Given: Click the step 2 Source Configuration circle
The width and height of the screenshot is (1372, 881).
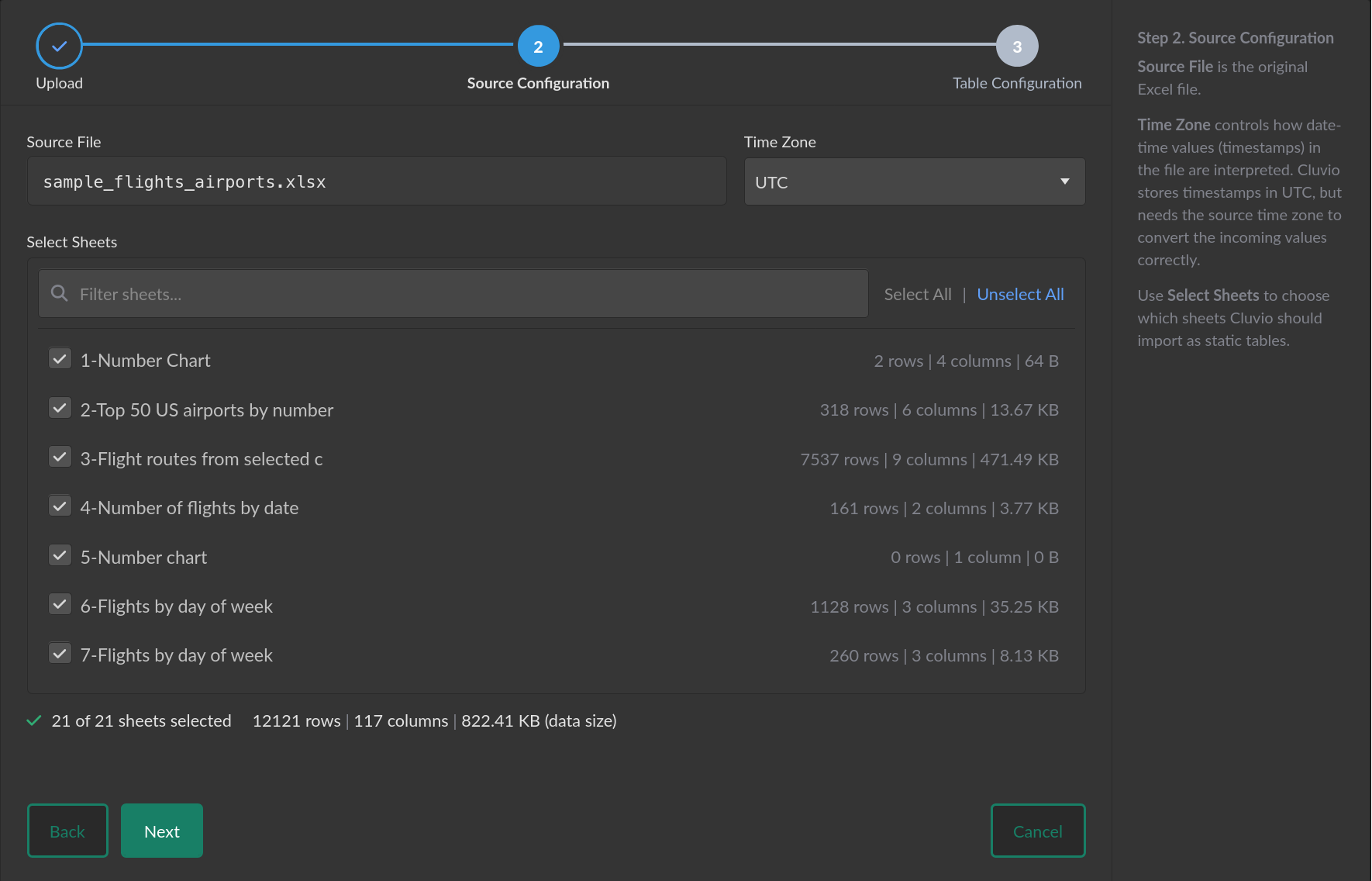Looking at the screenshot, I should click(538, 47).
